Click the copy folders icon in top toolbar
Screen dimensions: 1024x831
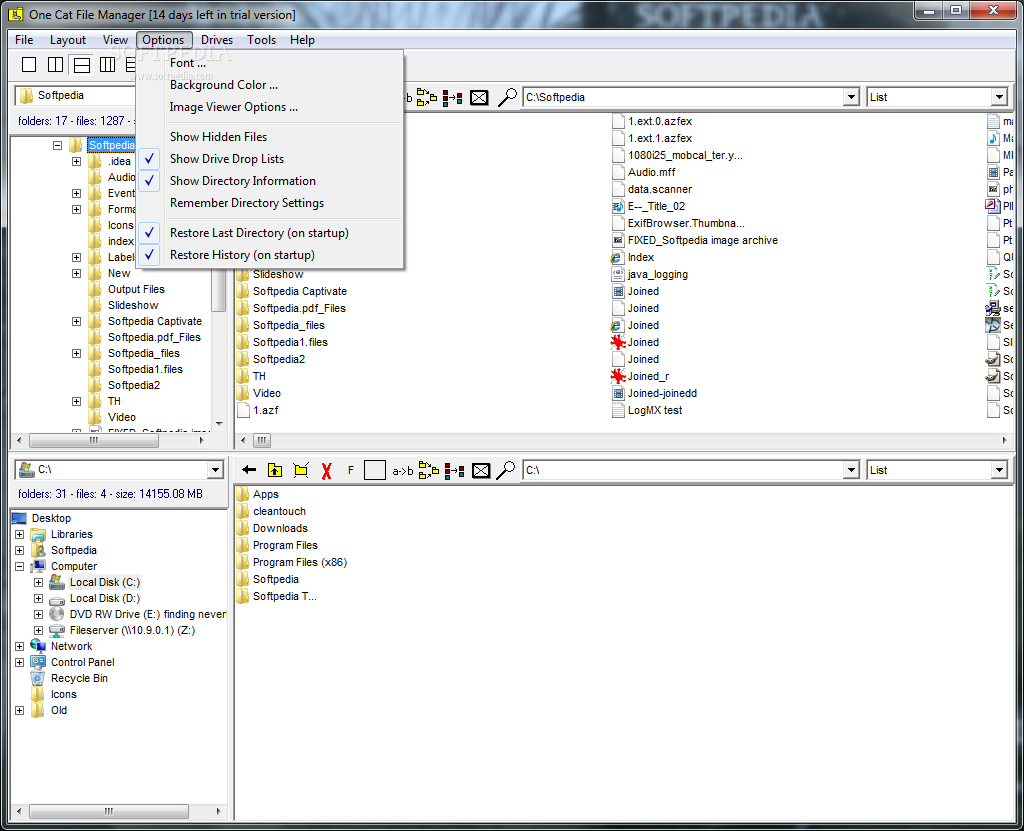(427, 97)
